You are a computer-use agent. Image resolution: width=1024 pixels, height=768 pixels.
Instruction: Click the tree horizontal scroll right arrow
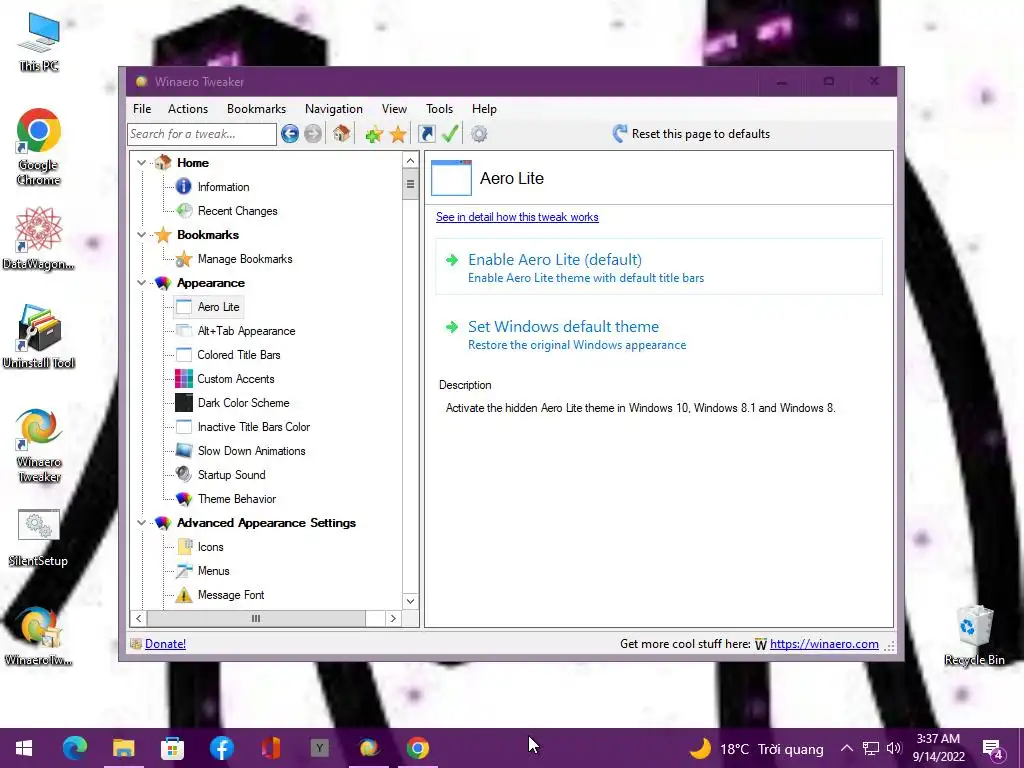(x=392, y=618)
